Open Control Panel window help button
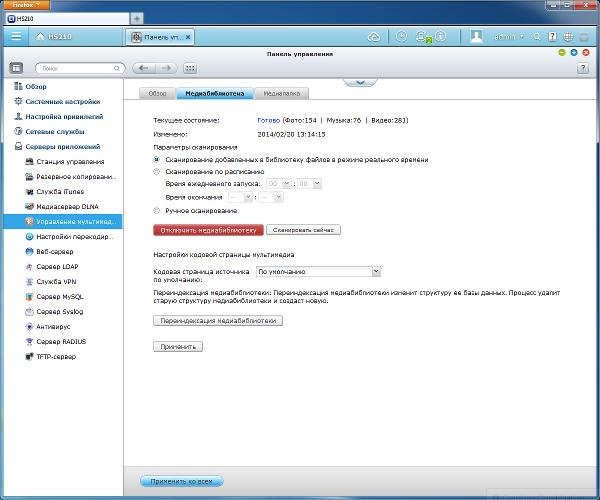Image resolution: width=600 pixels, height=500 pixels. [x=583, y=68]
